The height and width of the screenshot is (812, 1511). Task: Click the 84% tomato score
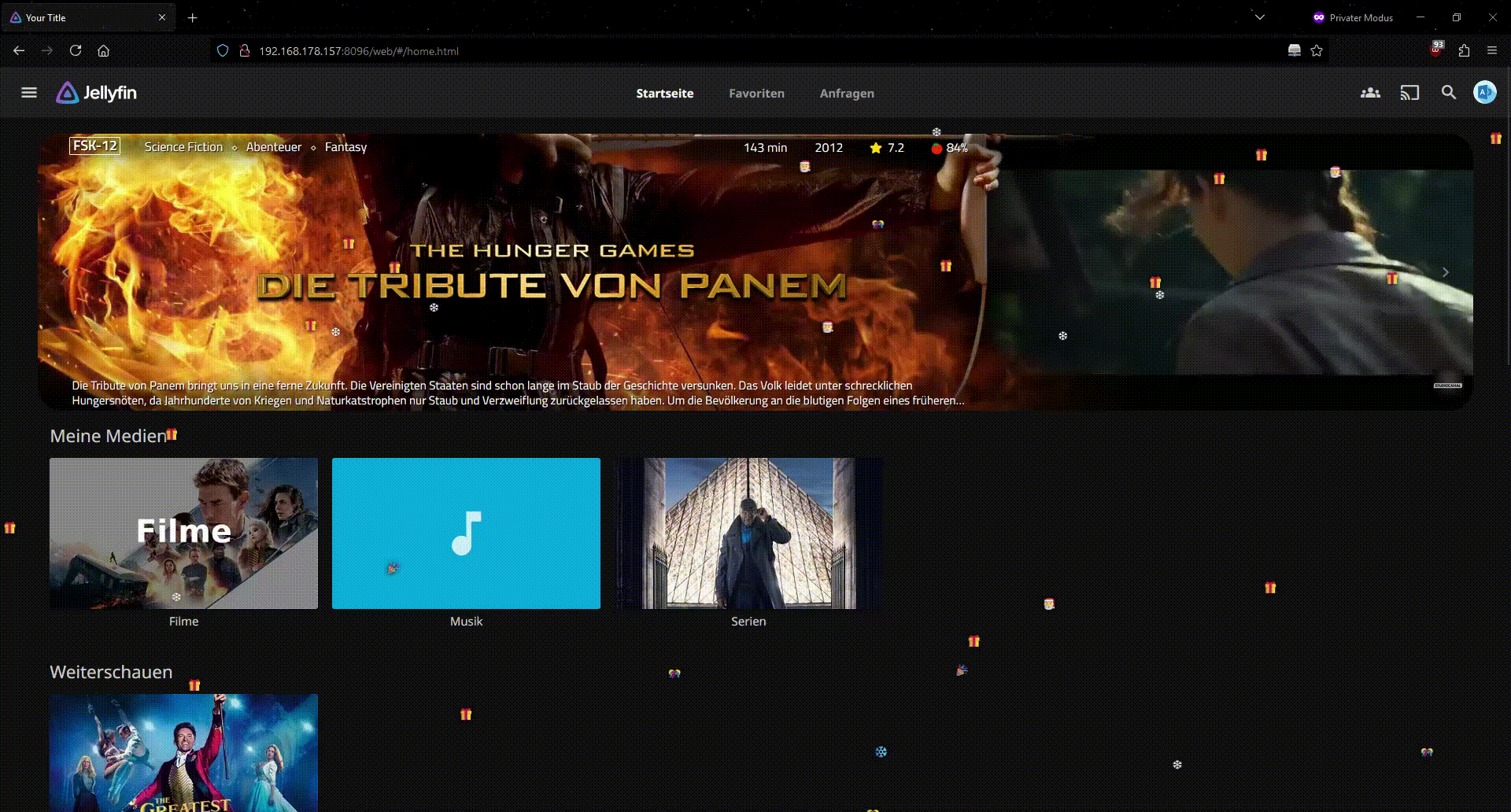click(x=949, y=148)
